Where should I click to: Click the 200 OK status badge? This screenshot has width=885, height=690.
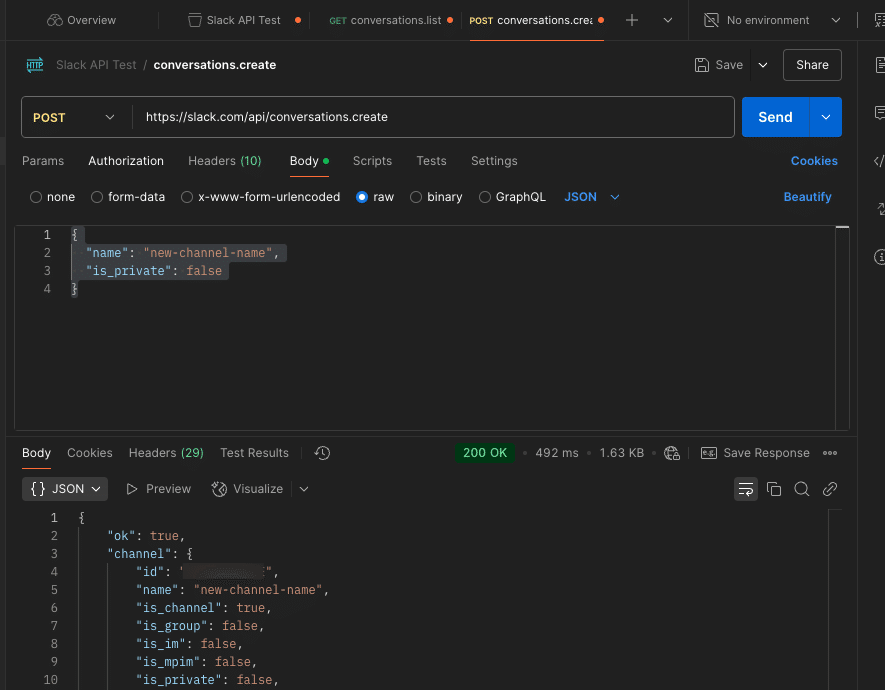click(485, 453)
